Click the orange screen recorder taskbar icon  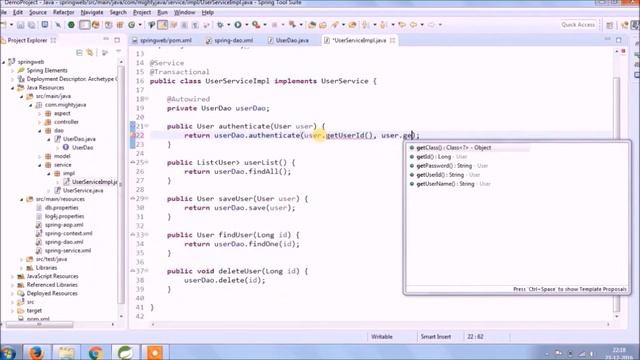pyautogui.click(x=154, y=352)
